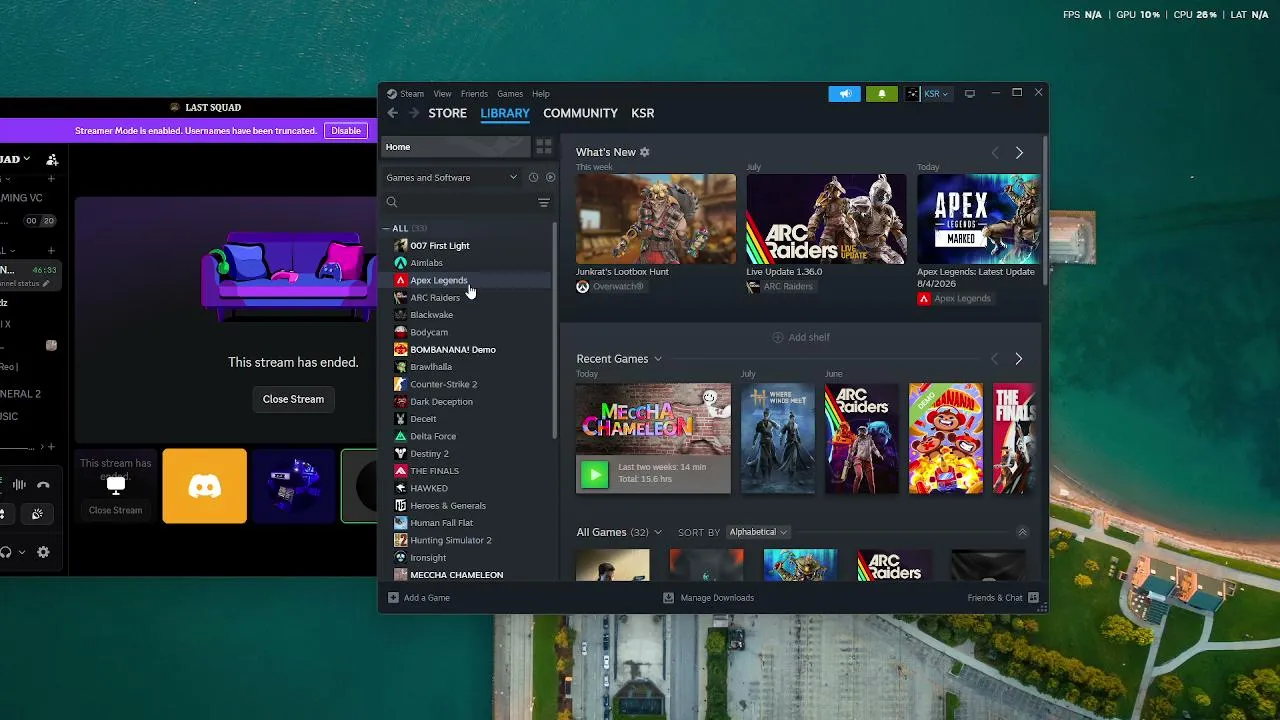Expand the Recent Games shelf dropdown
Screen dimensions: 1280x720
tap(657, 359)
